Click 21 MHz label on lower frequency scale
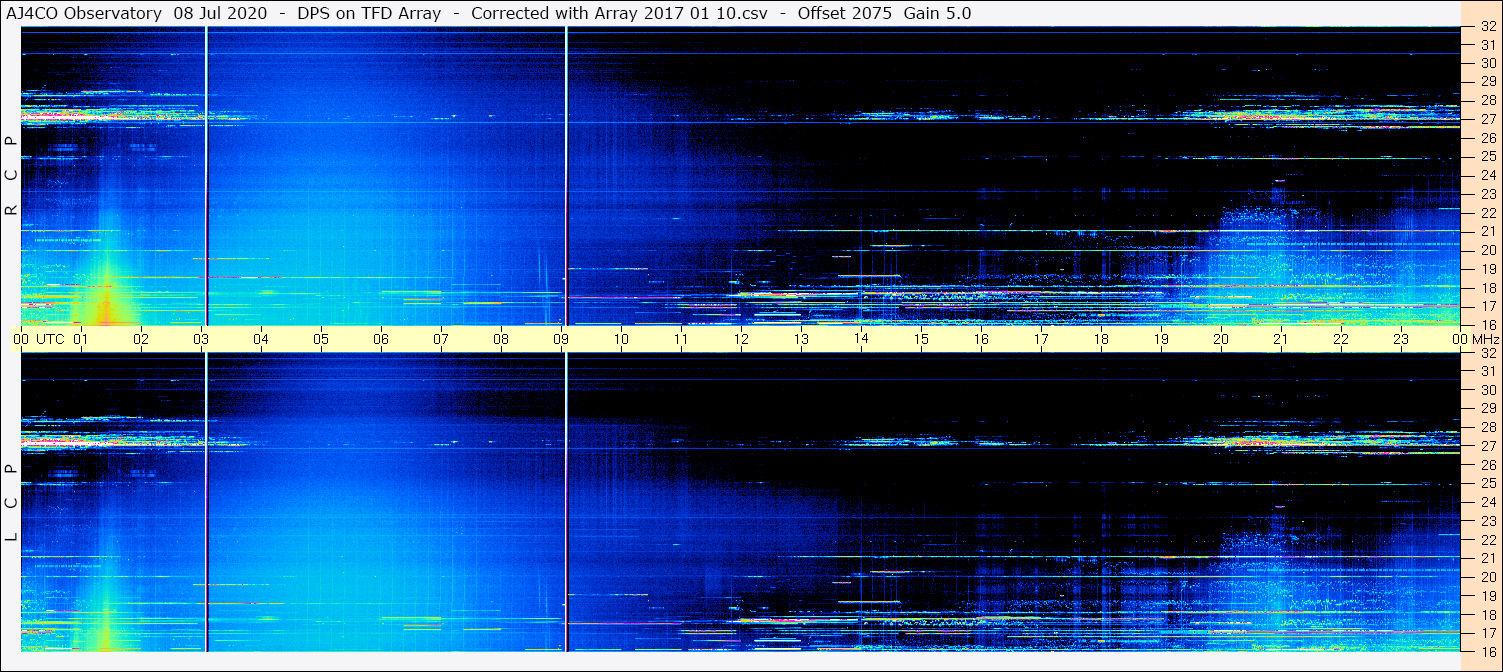The height and width of the screenshot is (672, 1503). pyautogui.click(x=1487, y=558)
